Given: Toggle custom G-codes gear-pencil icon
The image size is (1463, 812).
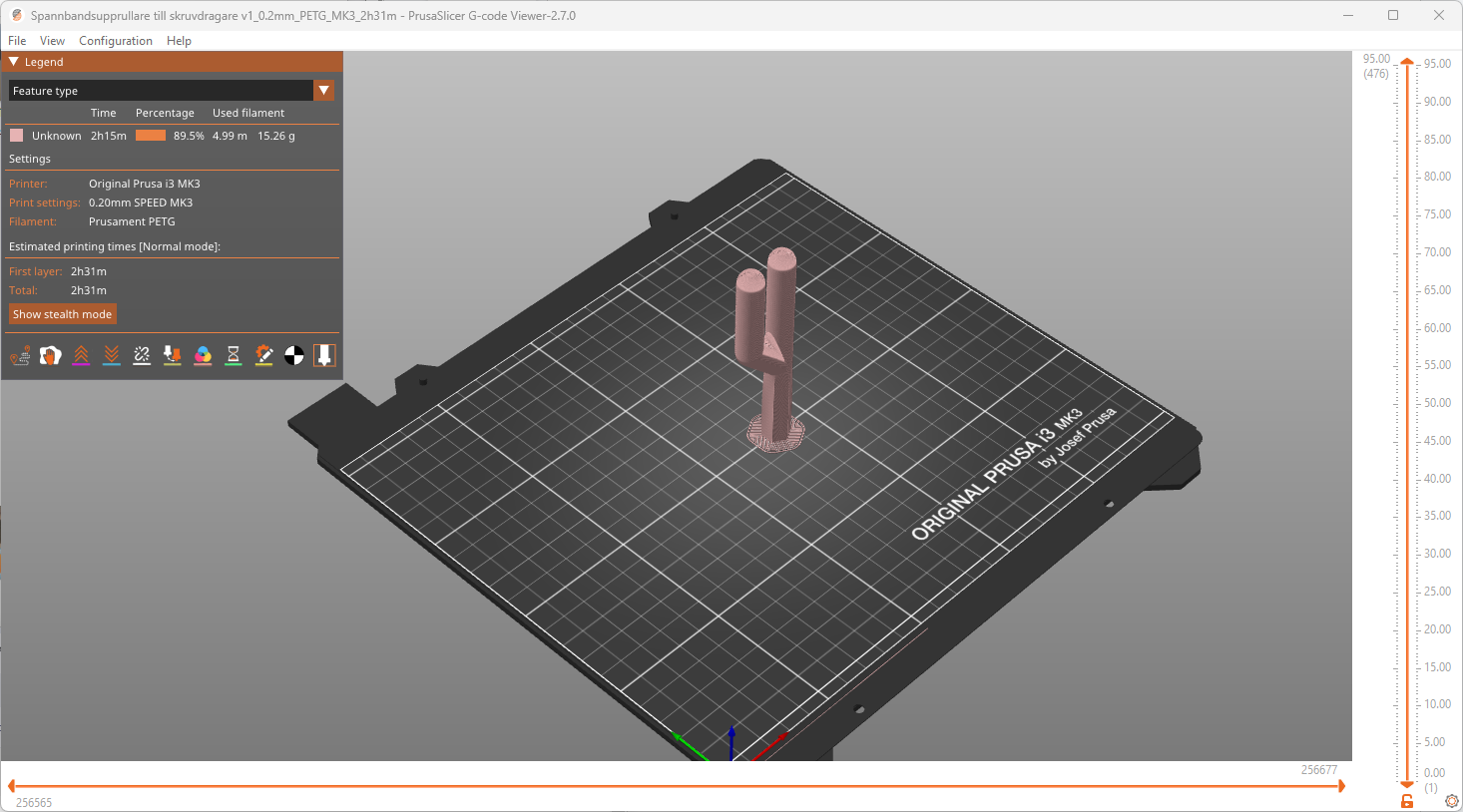Looking at the screenshot, I should [x=263, y=355].
